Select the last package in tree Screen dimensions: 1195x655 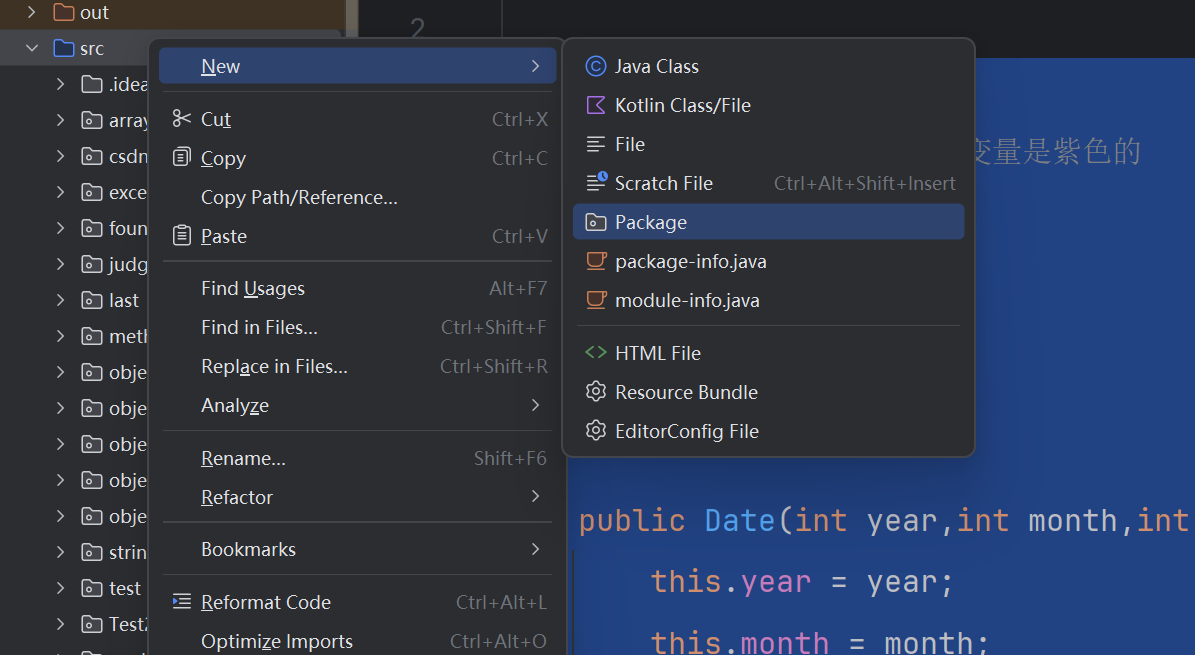123,300
